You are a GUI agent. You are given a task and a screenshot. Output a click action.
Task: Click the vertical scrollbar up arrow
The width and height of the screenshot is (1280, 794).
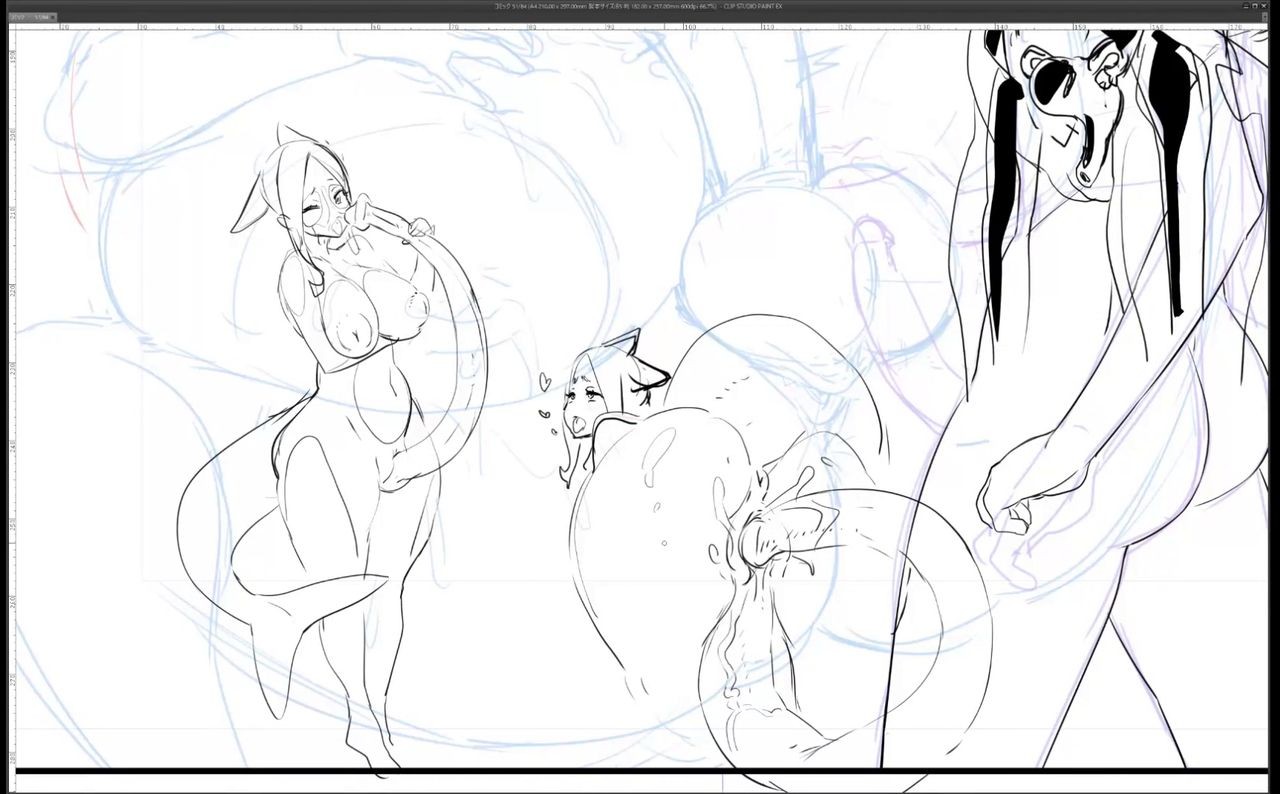[1265, 17]
